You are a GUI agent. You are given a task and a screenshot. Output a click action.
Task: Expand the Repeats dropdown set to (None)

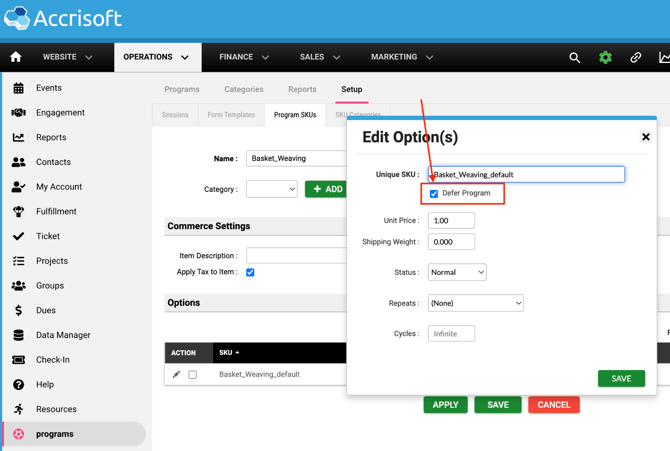[x=475, y=303]
